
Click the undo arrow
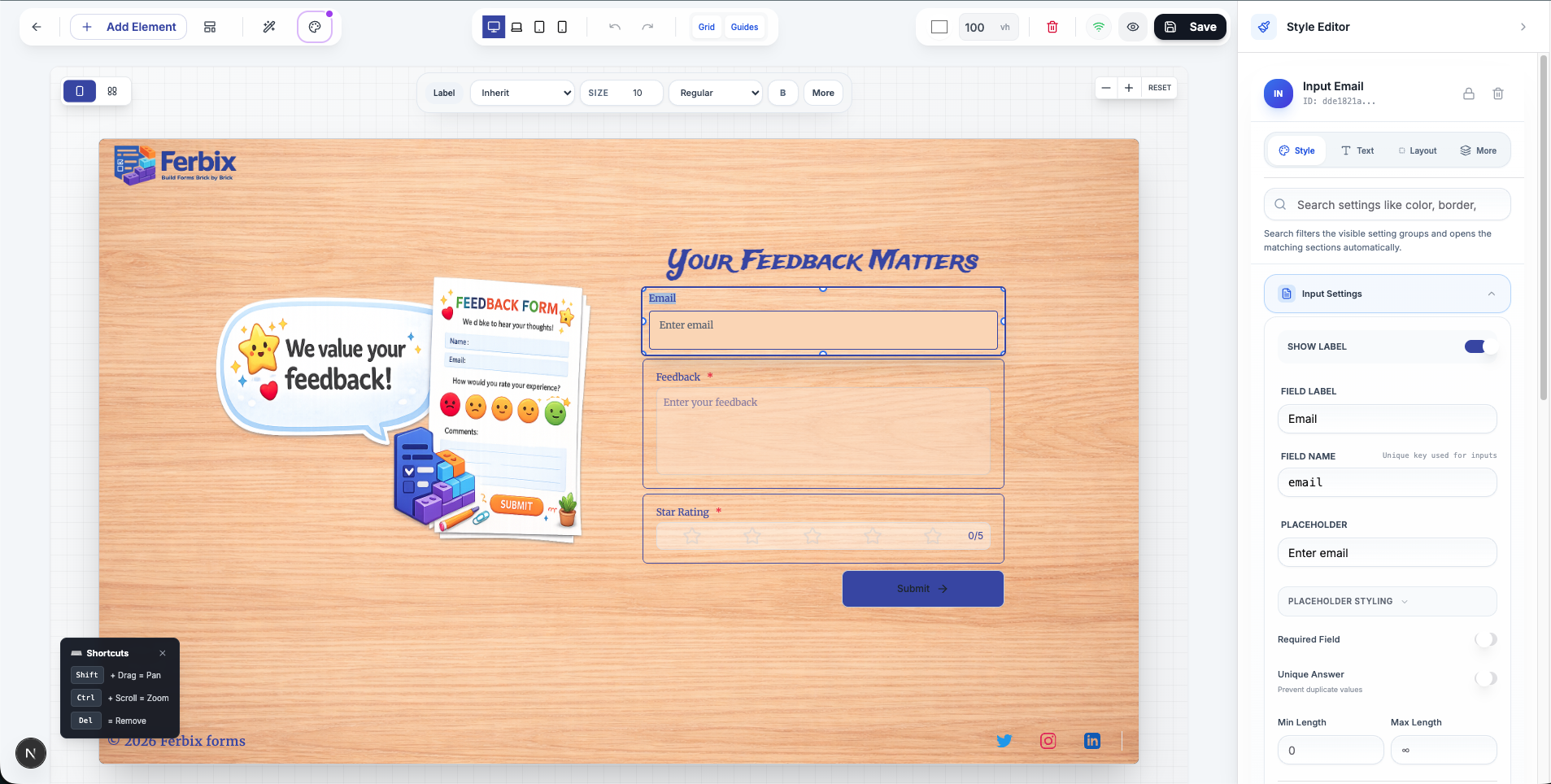(x=615, y=27)
